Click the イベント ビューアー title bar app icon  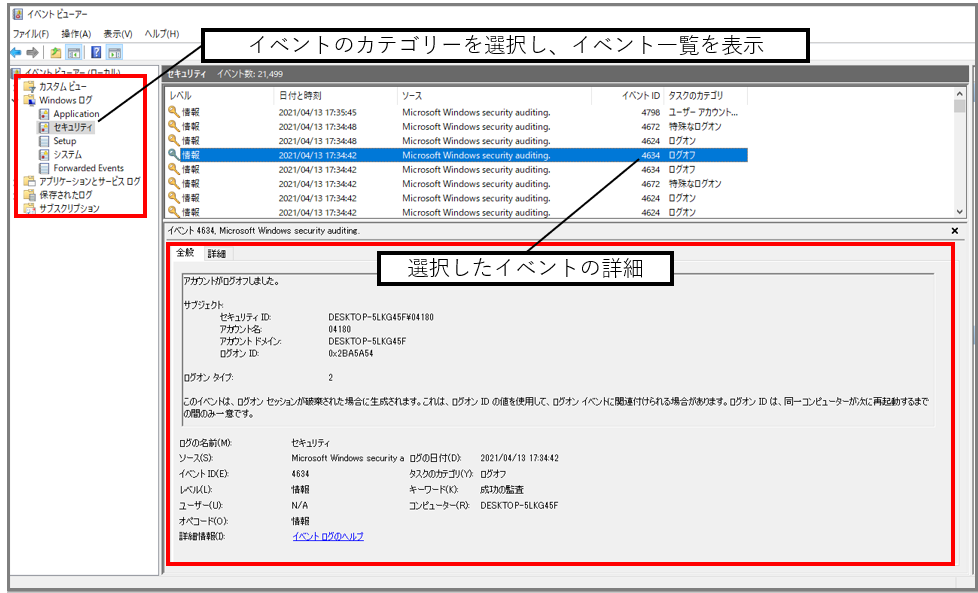point(18,15)
